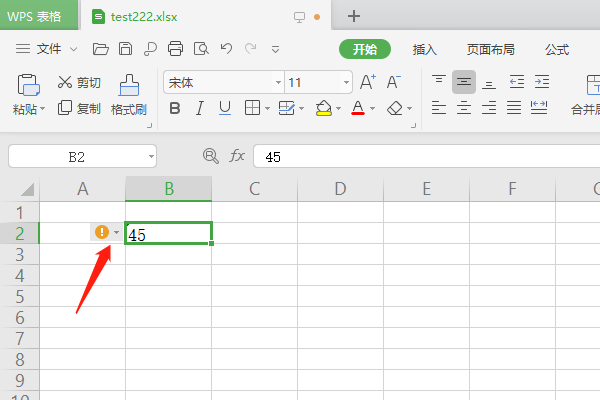This screenshot has width=600, height=400.
Task: Align text left horizontally
Action: (439, 108)
